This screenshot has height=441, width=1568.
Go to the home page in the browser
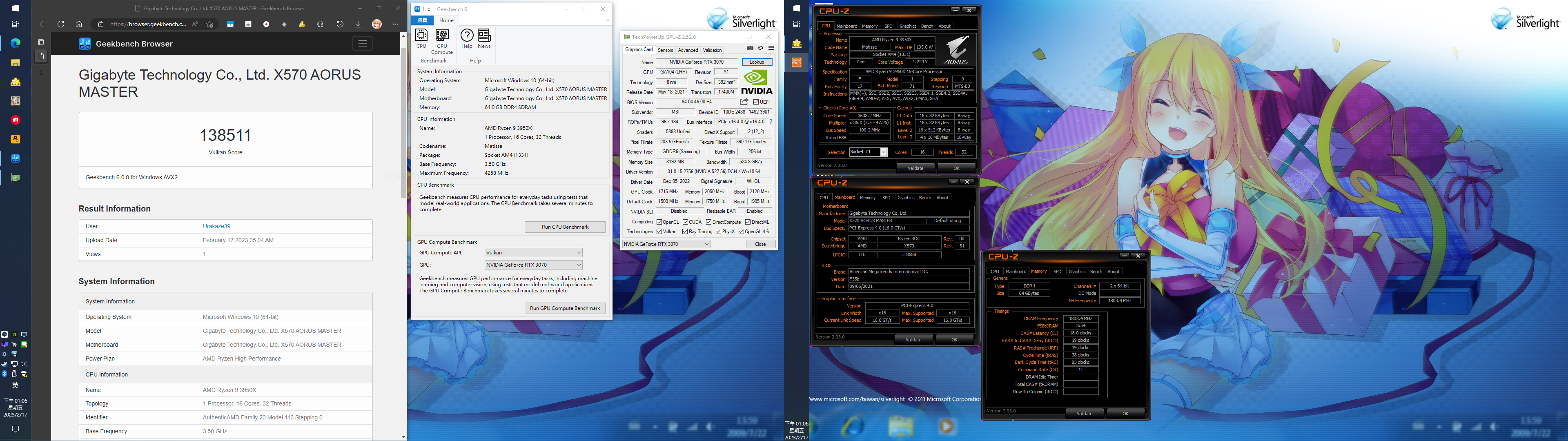tap(78, 24)
